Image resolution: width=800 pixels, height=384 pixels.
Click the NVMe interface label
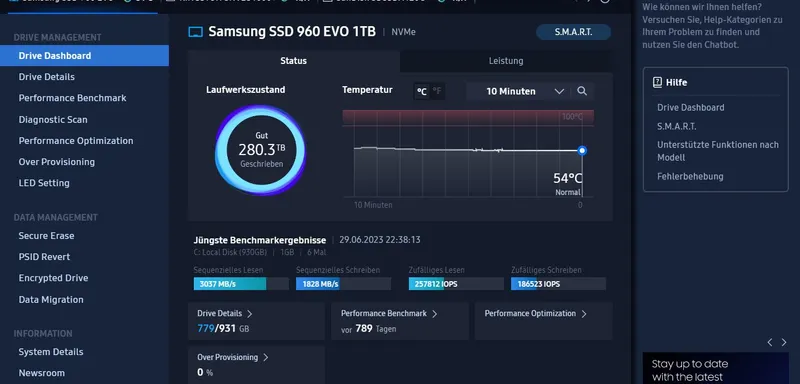pyautogui.click(x=404, y=32)
